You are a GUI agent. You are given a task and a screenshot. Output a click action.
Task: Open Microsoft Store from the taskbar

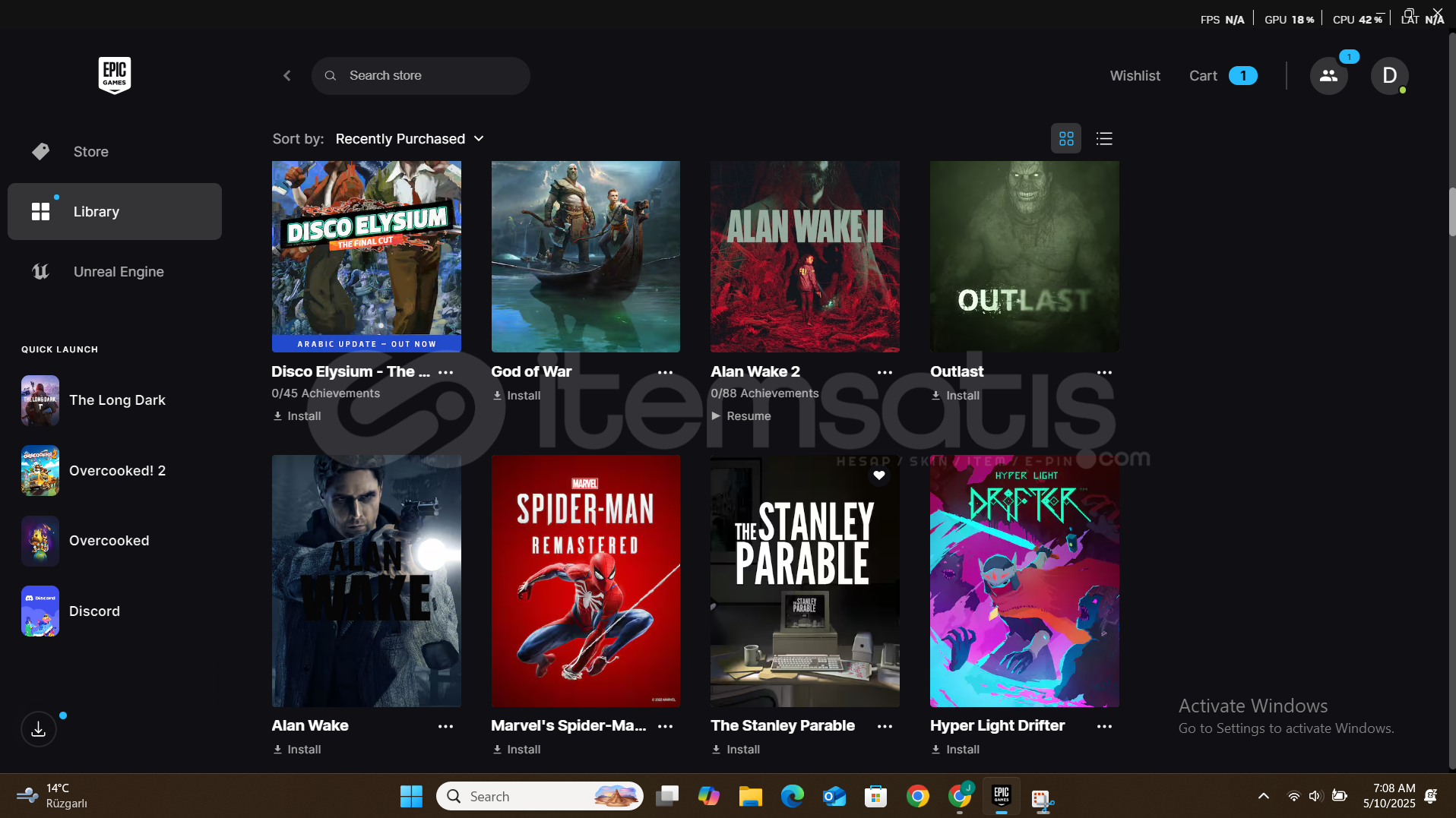(x=876, y=796)
